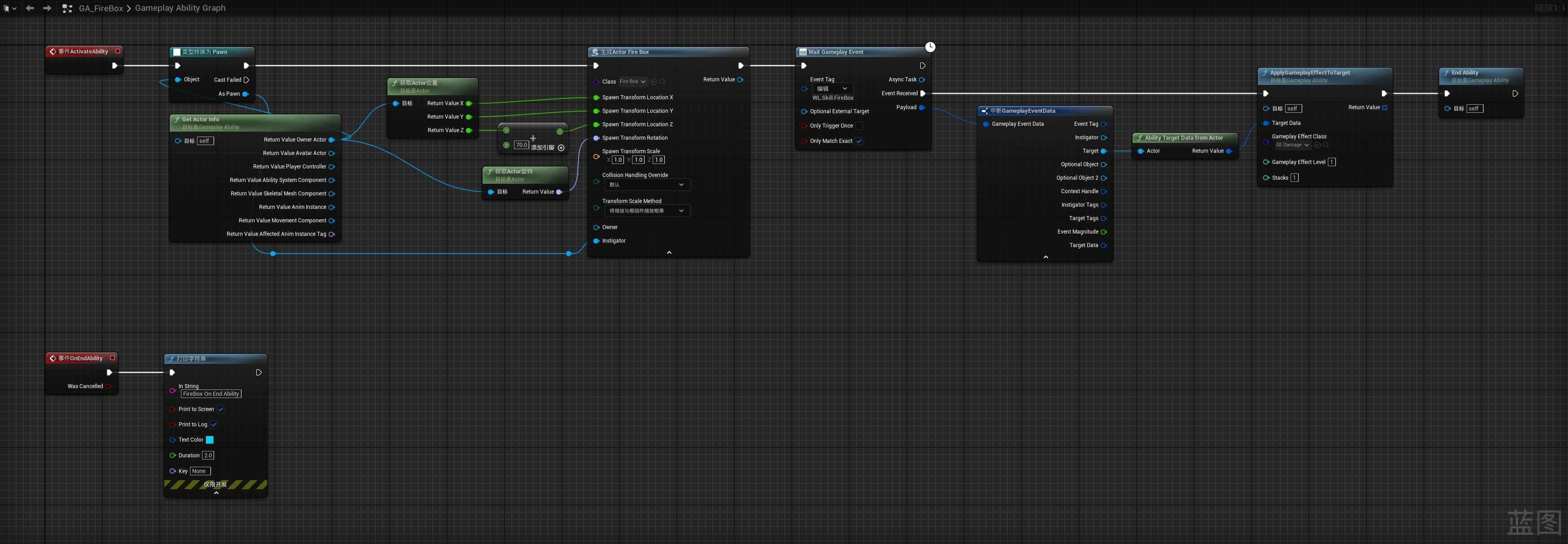Open the Fire Box class selector
The image size is (1568, 544).
(633, 82)
